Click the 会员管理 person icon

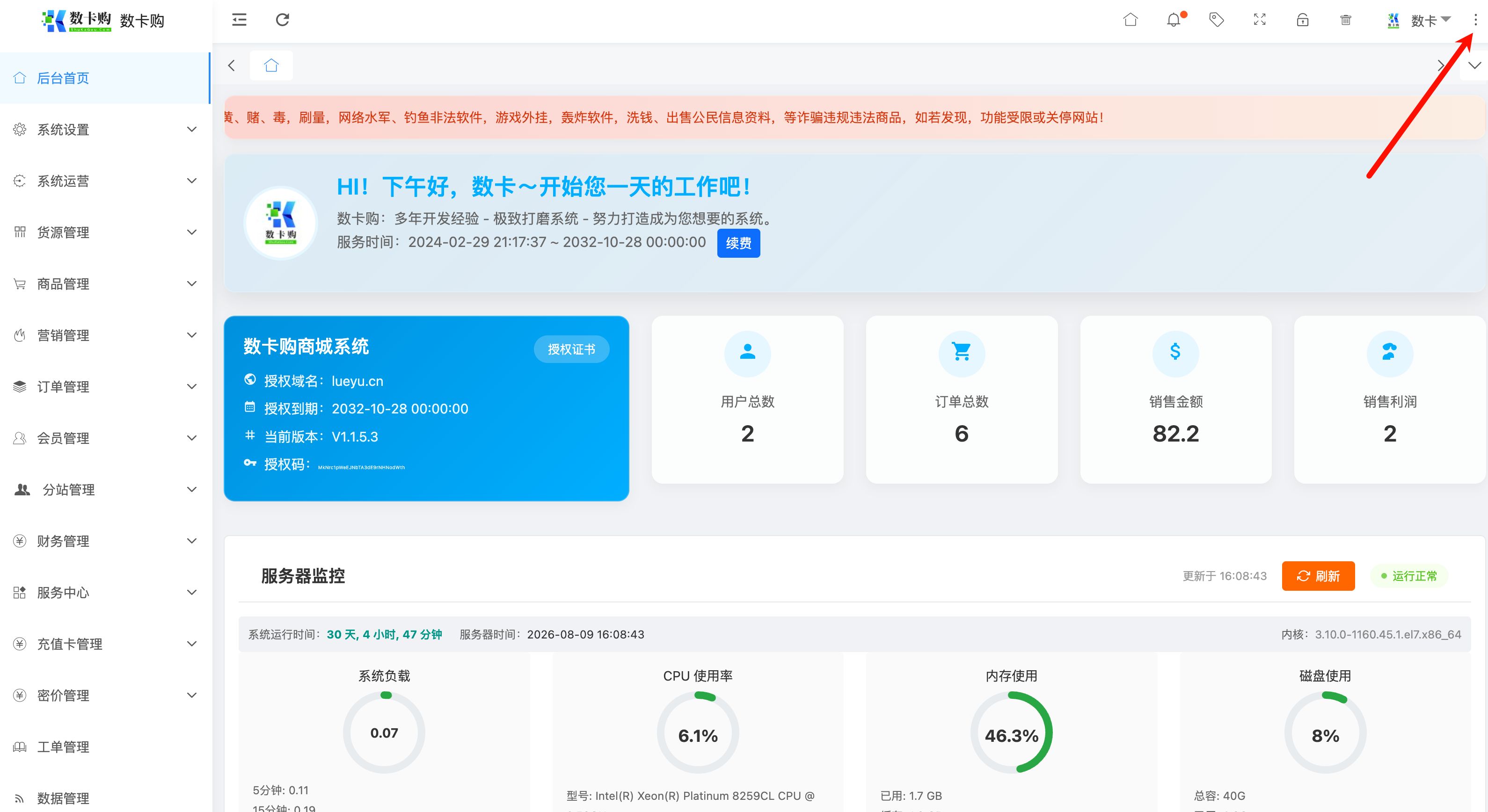[x=20, y=438]
